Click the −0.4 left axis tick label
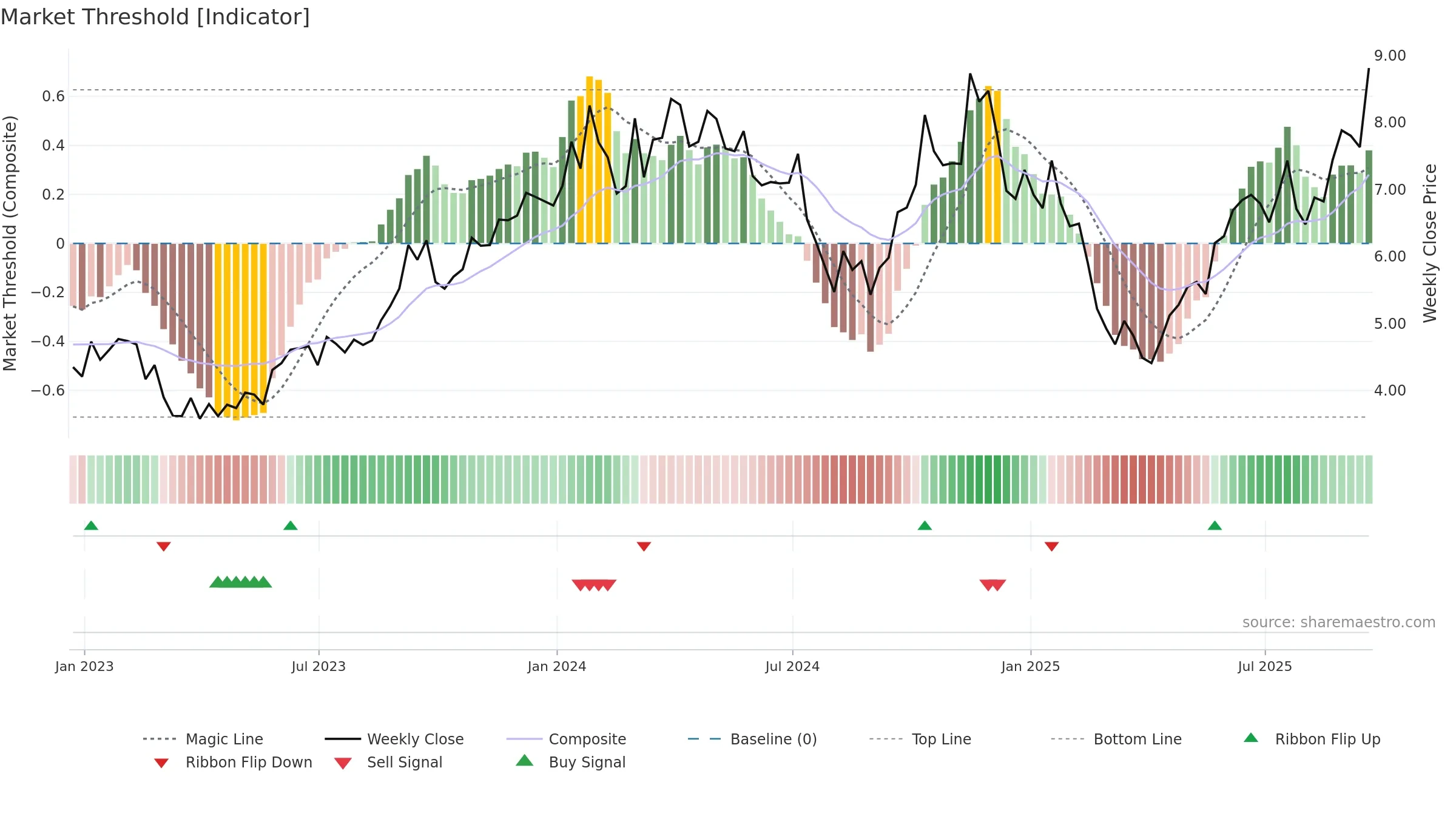This screenshot has width=1456, height=819. (48, 342)
